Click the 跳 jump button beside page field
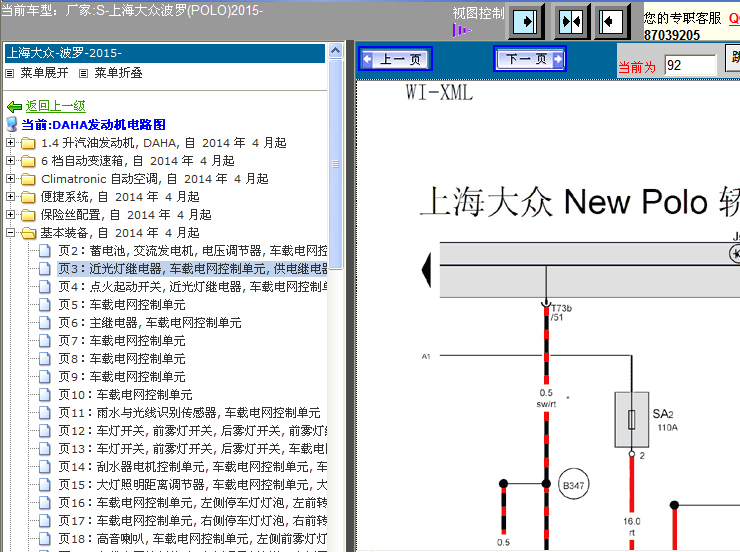 (732, 58)
